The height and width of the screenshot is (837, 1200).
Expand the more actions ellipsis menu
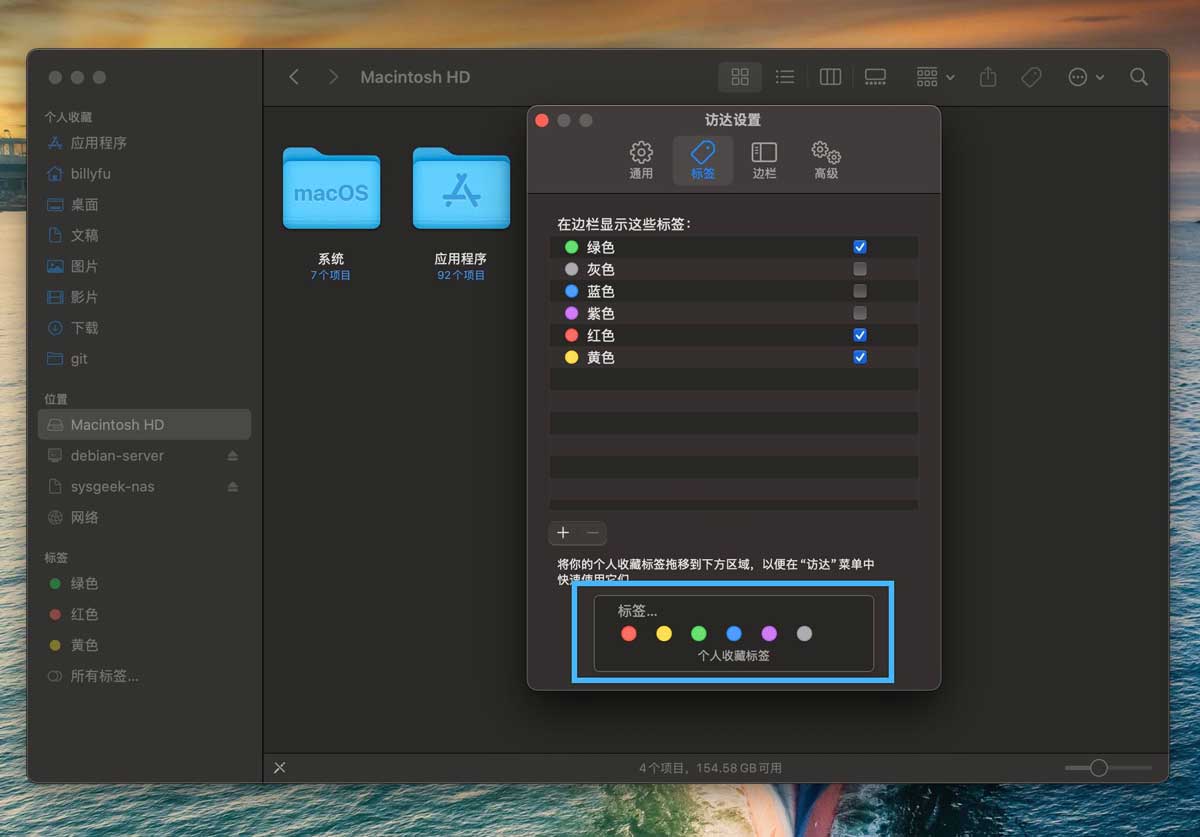(1085, 77)
